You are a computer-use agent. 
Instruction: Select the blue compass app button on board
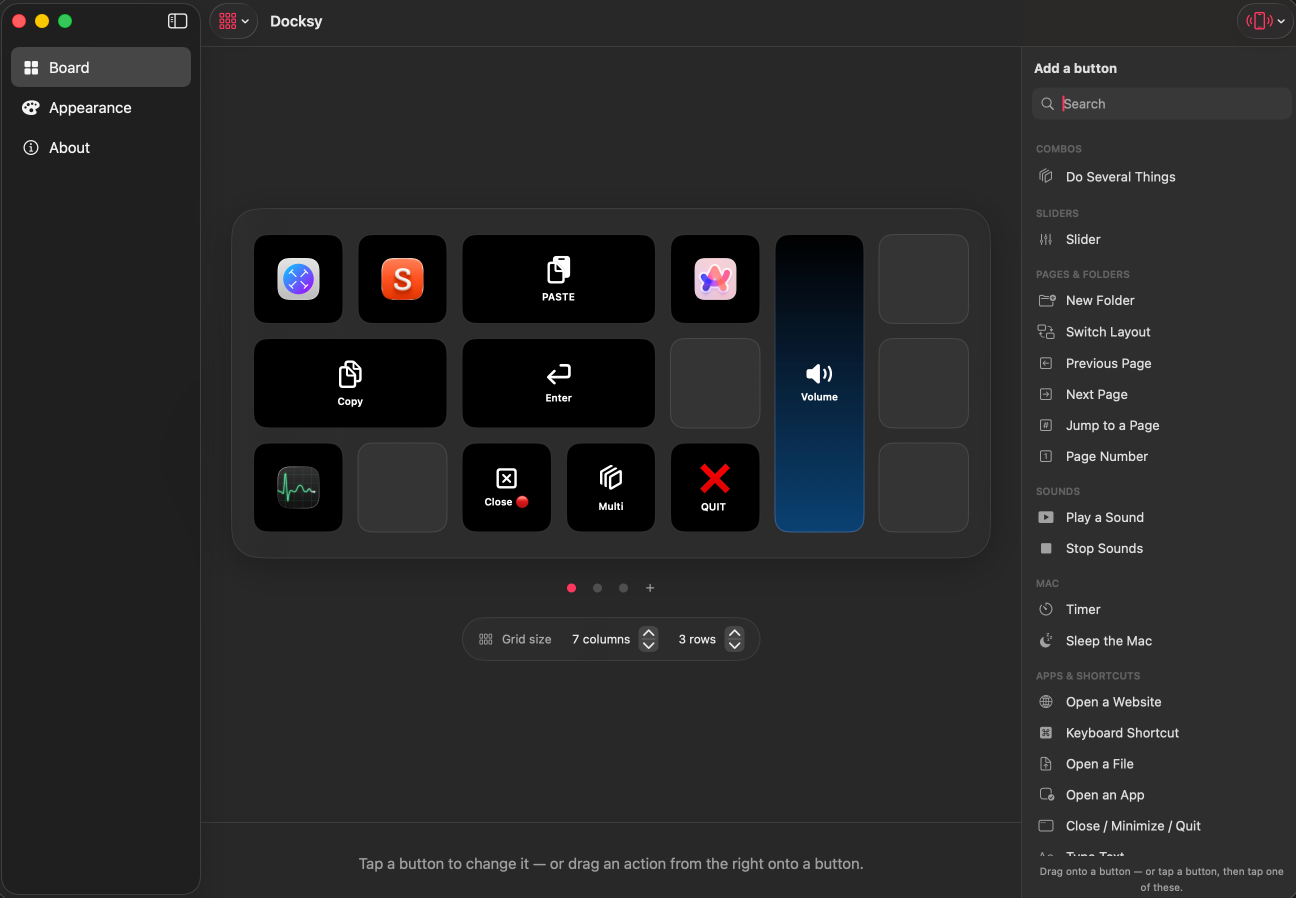298,279
